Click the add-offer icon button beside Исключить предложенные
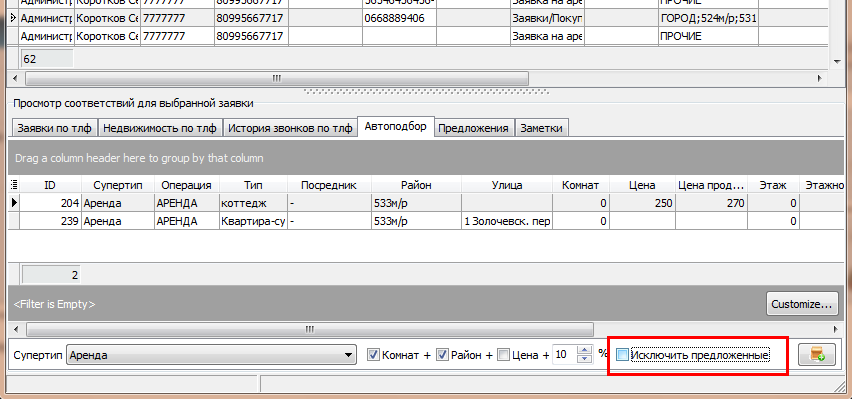This screenshot has width=852, height=399. [x=817, y=355]
